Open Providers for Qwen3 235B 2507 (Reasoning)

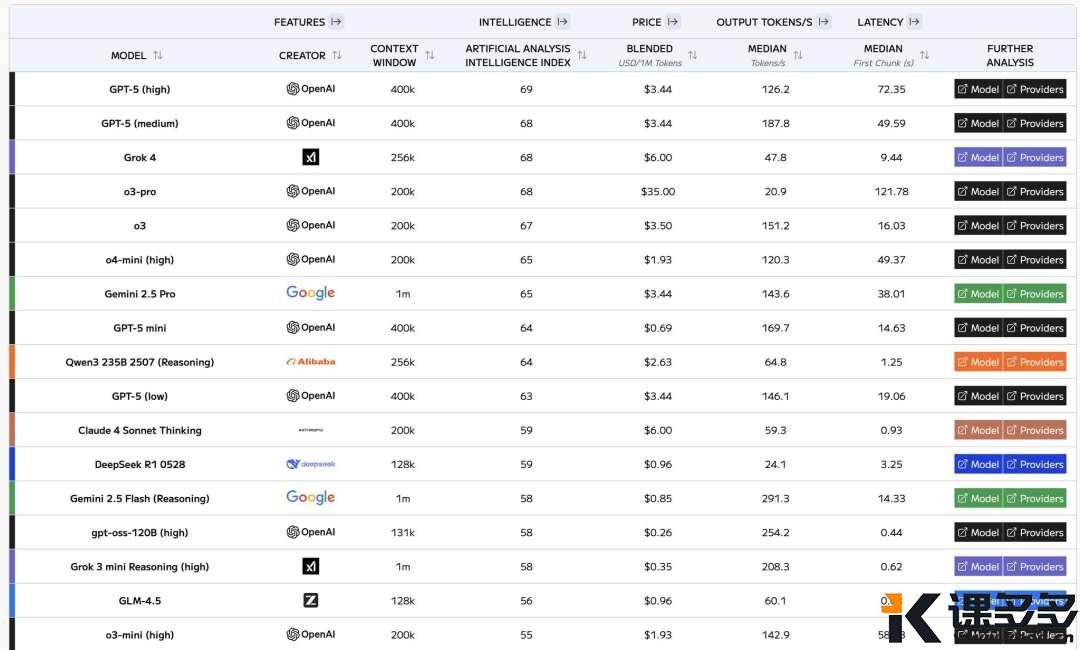[x=1035, y=362]
